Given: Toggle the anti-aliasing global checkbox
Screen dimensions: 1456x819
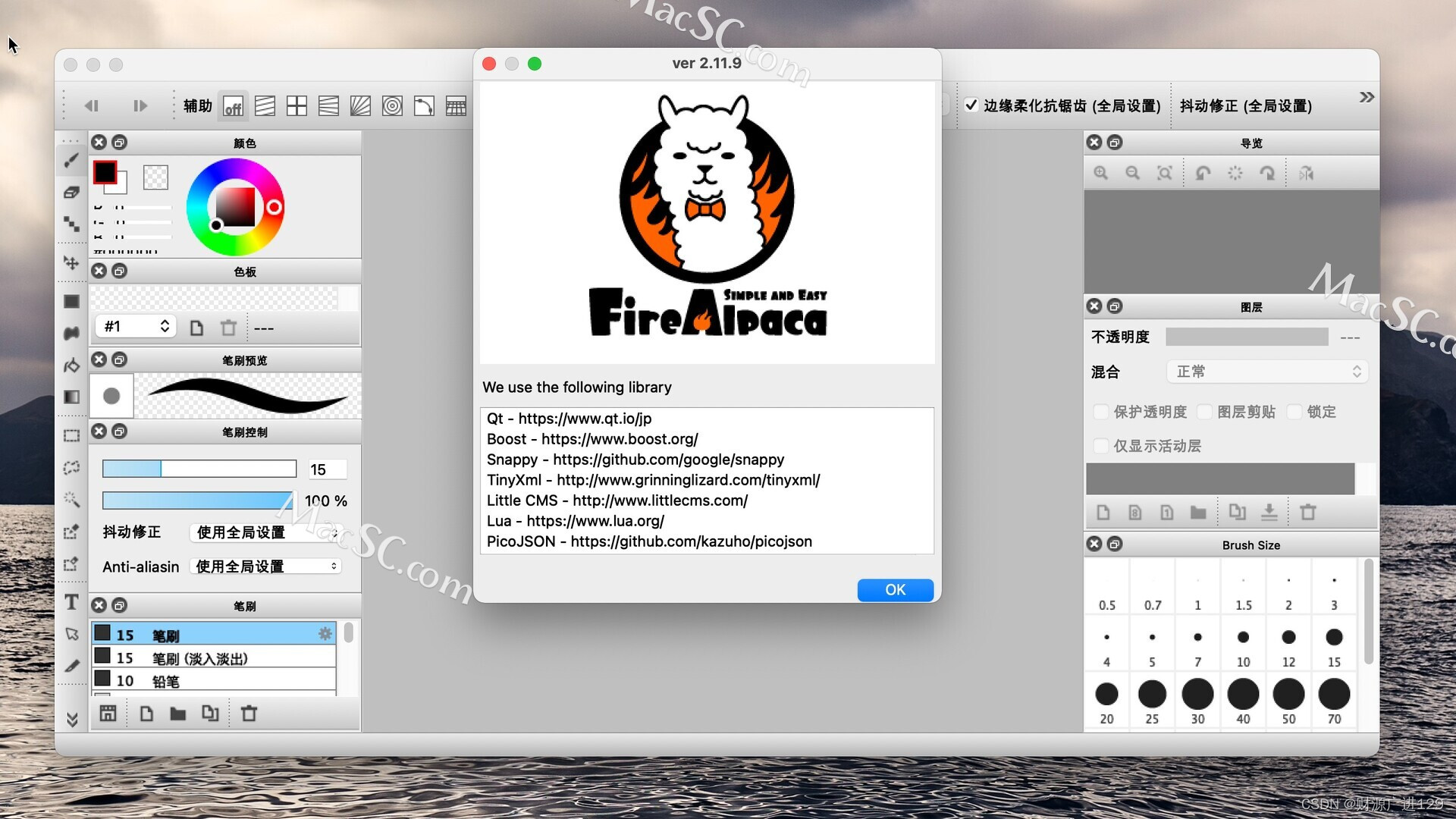Looking at the screenshot, I should pyautogui.click(x=971, y=105).
